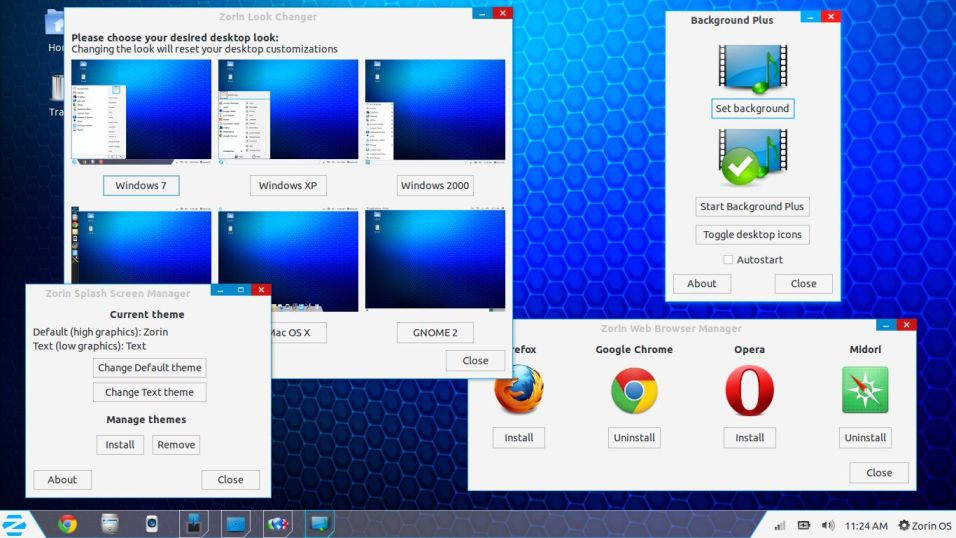
Task: Click Start Background Plus button
Action: [752, 206]
